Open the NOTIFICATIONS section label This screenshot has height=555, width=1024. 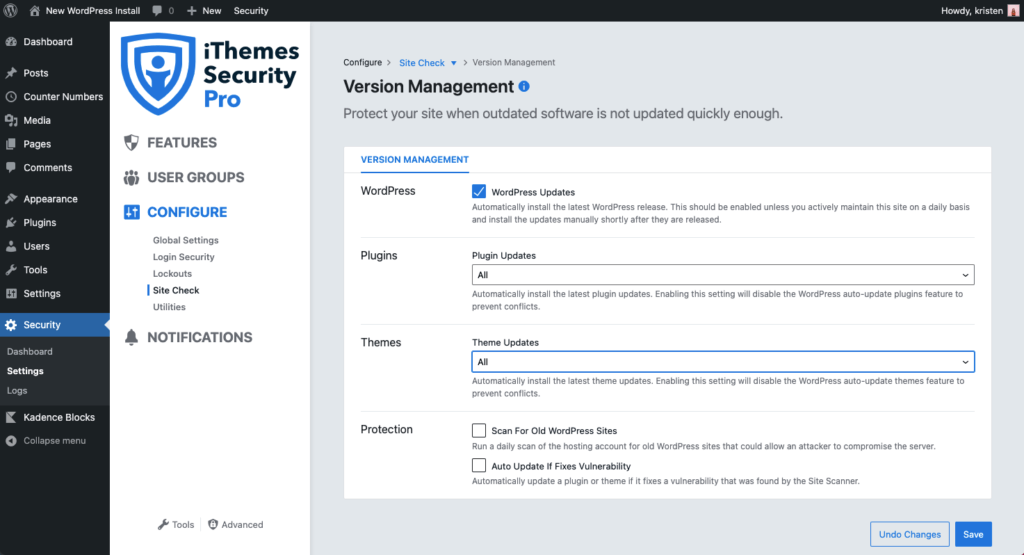click(199, 338)
